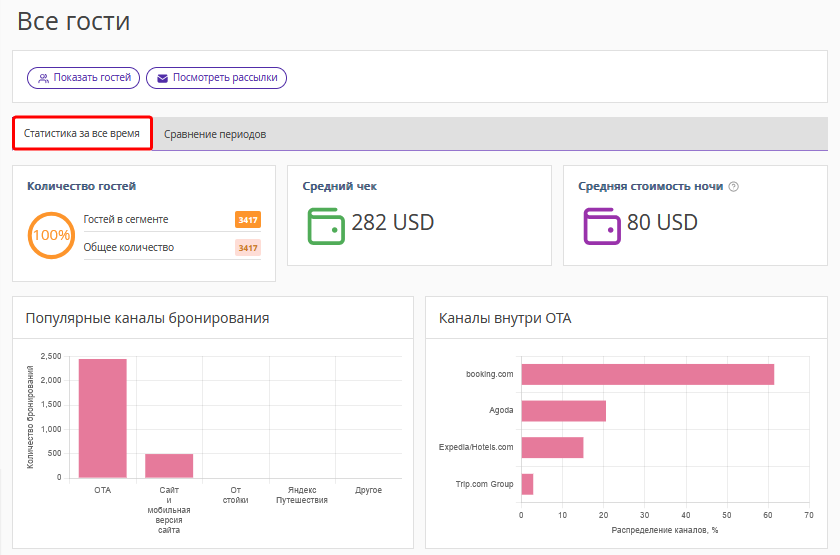Switch to the Сравнение периодов tab
The height and width of the screenshot is (555, 840).
point(215,134)
